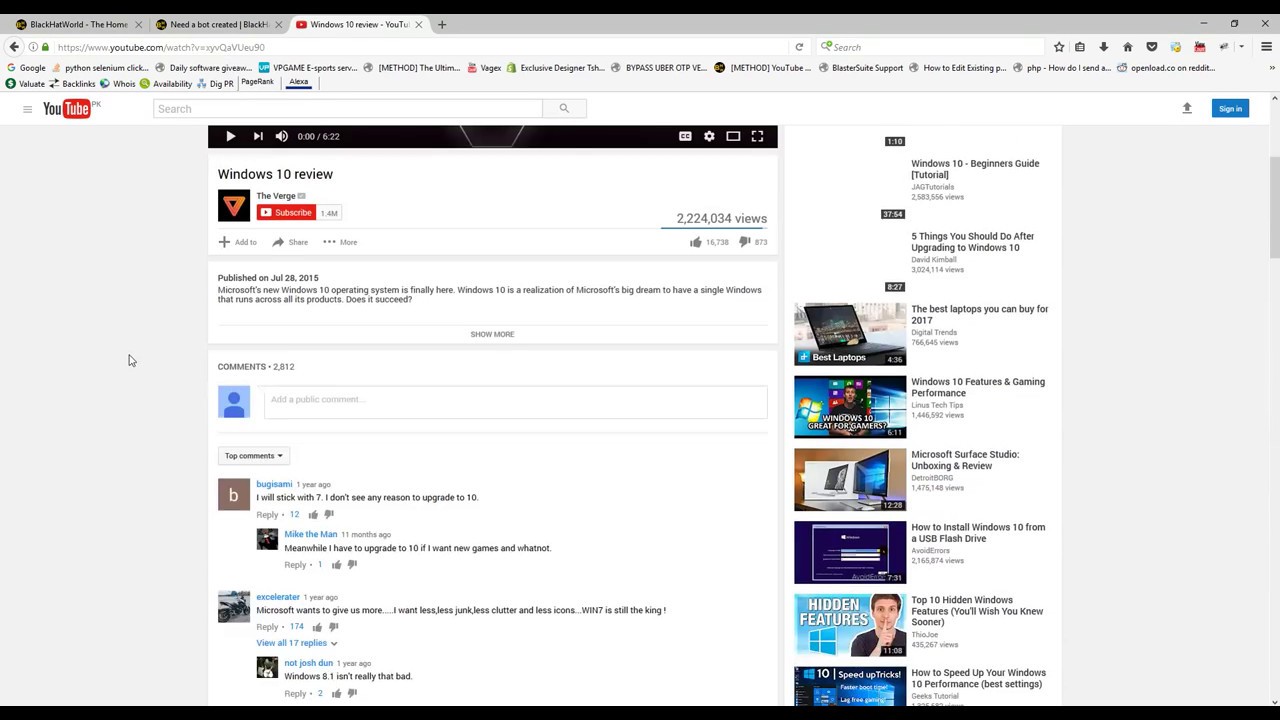
Task: Focus the YouTube search box
Action: pos(348,108)
